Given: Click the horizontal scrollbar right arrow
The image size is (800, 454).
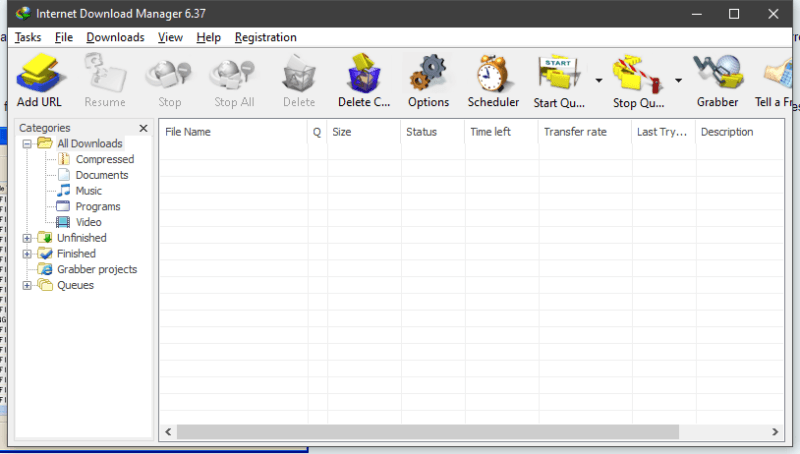Looking at the screenshot, I should click(x=776, y=431).
